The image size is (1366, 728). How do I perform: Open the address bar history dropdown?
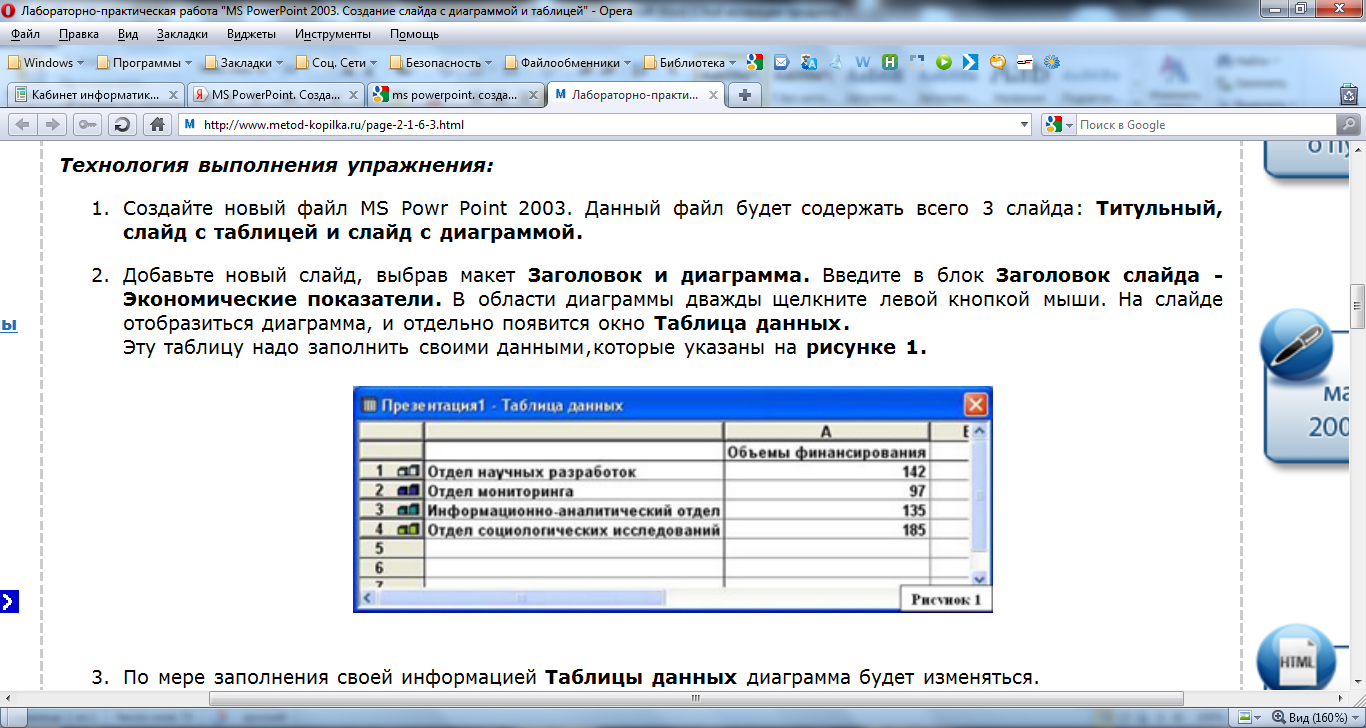[1023, 125]
